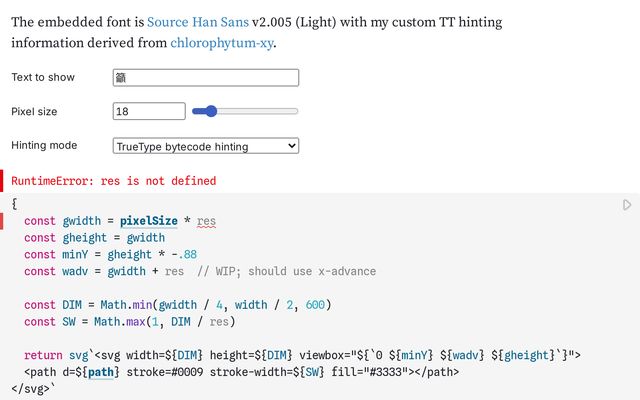Click the Hinting mode label

tap(44, 145)
